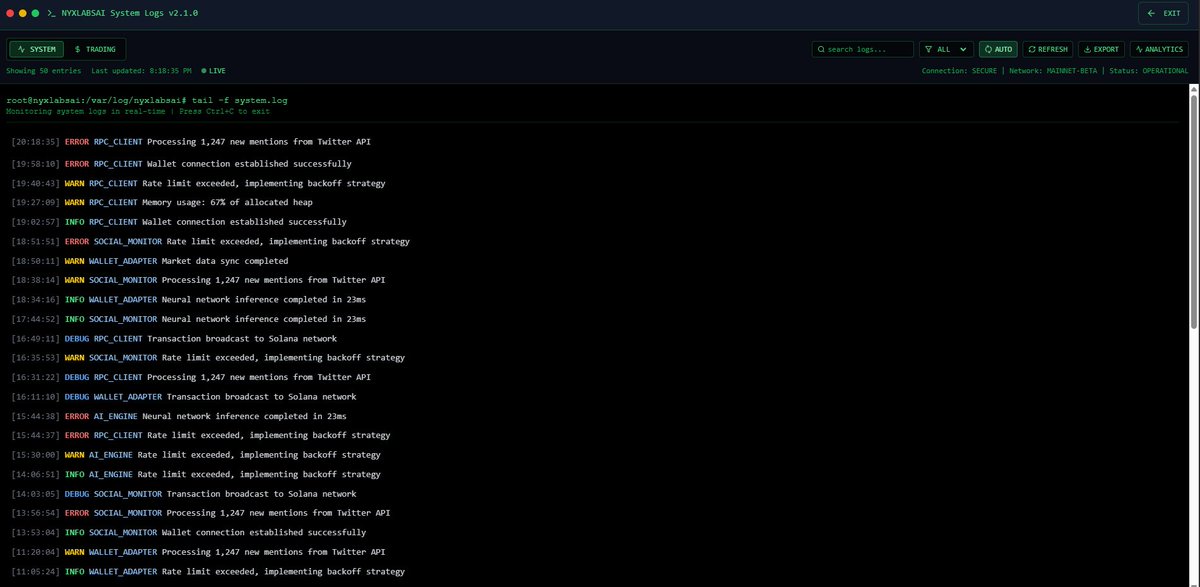Click the vertical scrollbar thumb
1200x587 pixels.
tap(1192, 212)
